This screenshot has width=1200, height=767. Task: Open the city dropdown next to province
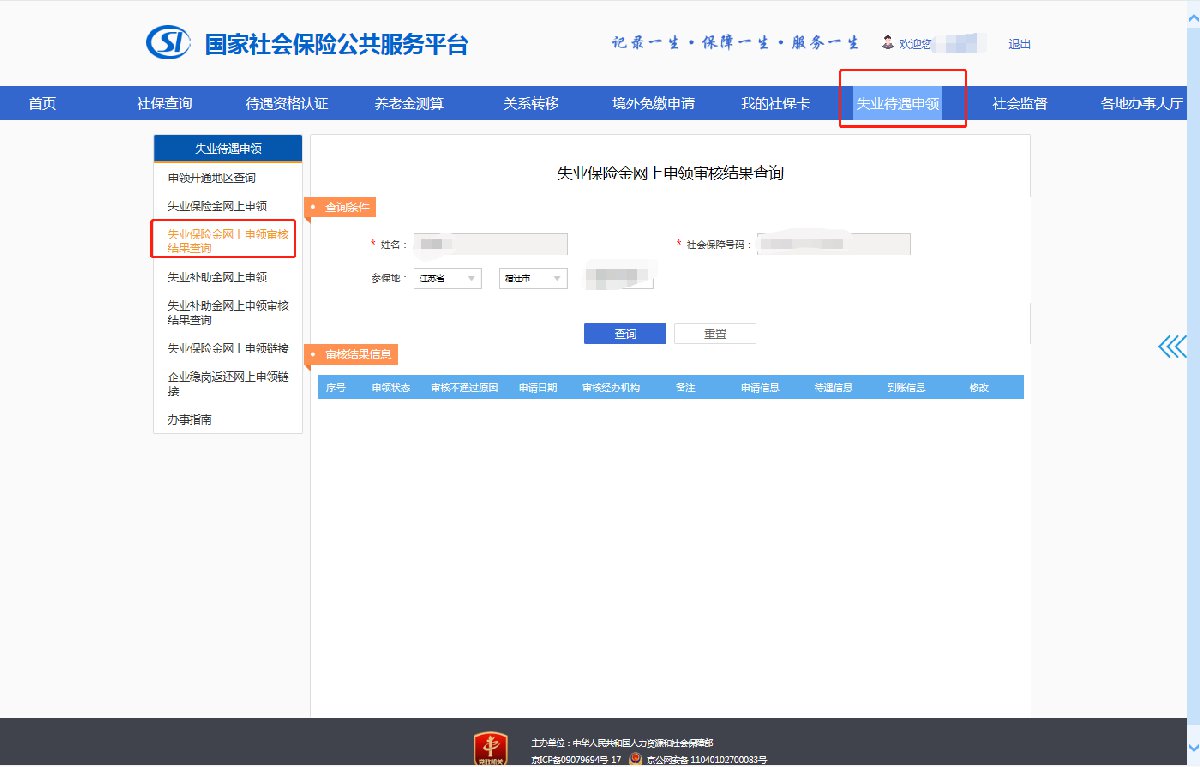click(x=532, y=279)
